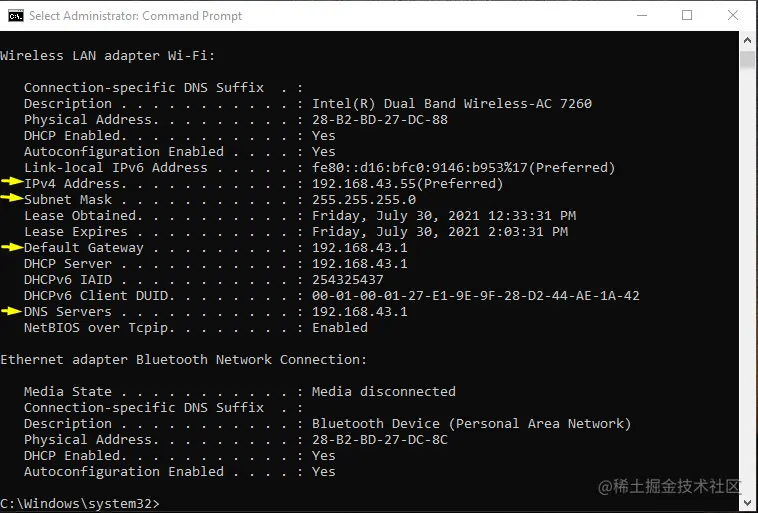This screenshot has width=758, height=513.
Task: Click 'Ethernet adapter Bluetooth Network Connection:' heading
Action: pyautogui.click(x=184, y=360)
